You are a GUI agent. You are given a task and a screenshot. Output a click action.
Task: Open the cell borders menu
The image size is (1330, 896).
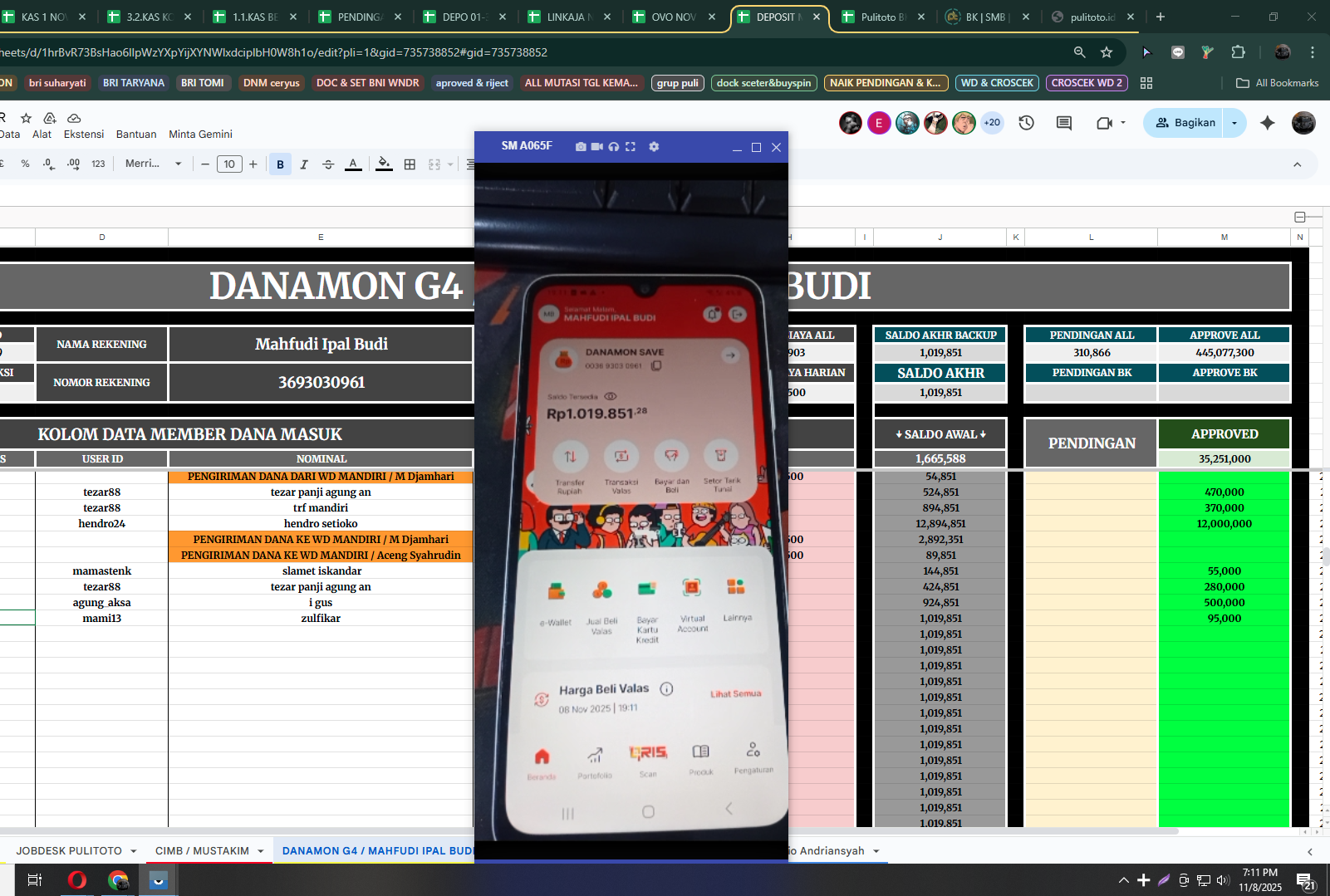(410, 164)
